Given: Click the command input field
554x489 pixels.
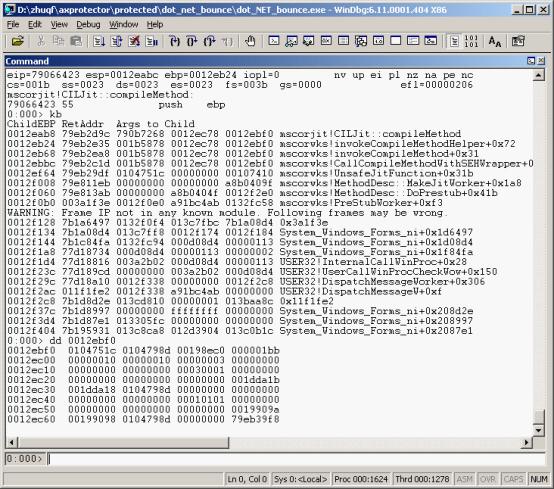Looking at the screenshot, I should pyautogui.click(x=297, y=459).
